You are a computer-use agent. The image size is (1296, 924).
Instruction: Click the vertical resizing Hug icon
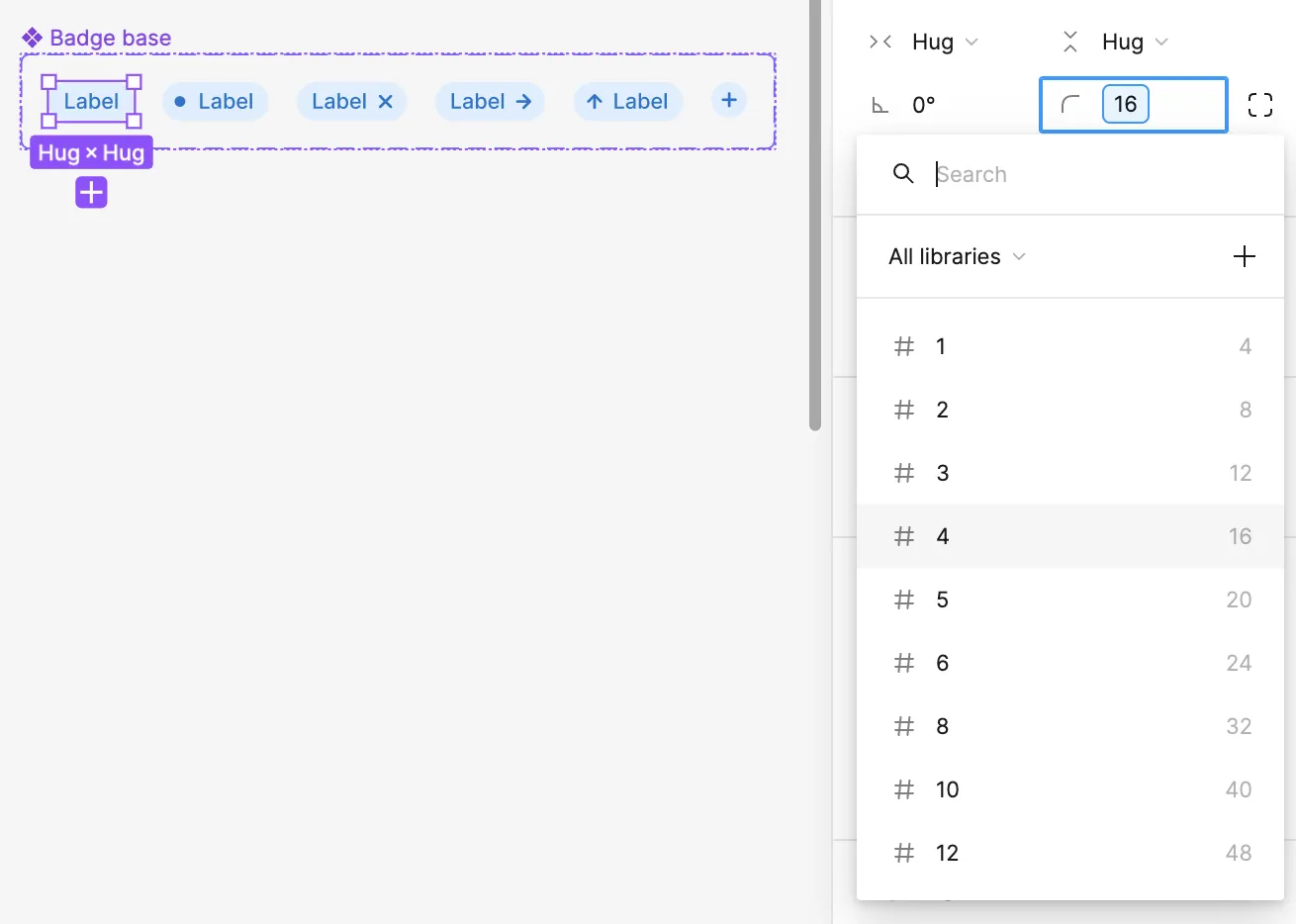click(x=1069, y=42)
